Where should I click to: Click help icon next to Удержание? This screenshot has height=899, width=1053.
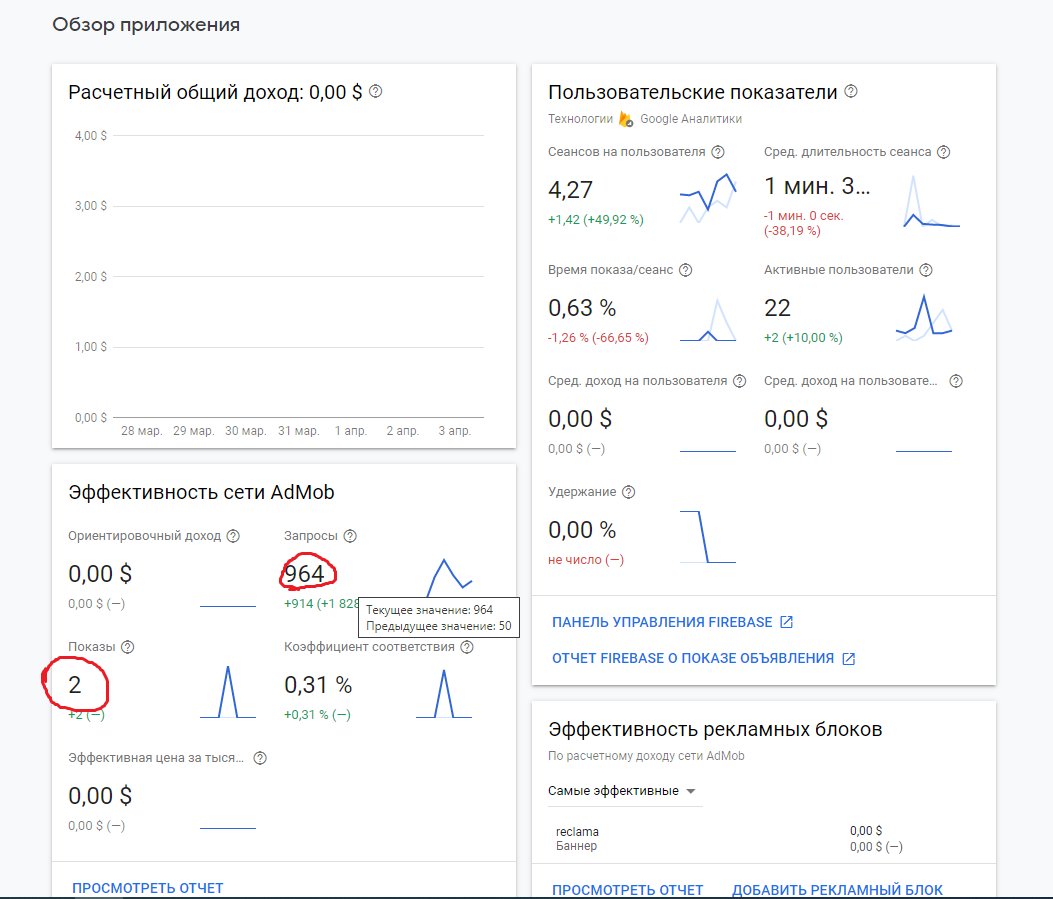tap(629, 491)
